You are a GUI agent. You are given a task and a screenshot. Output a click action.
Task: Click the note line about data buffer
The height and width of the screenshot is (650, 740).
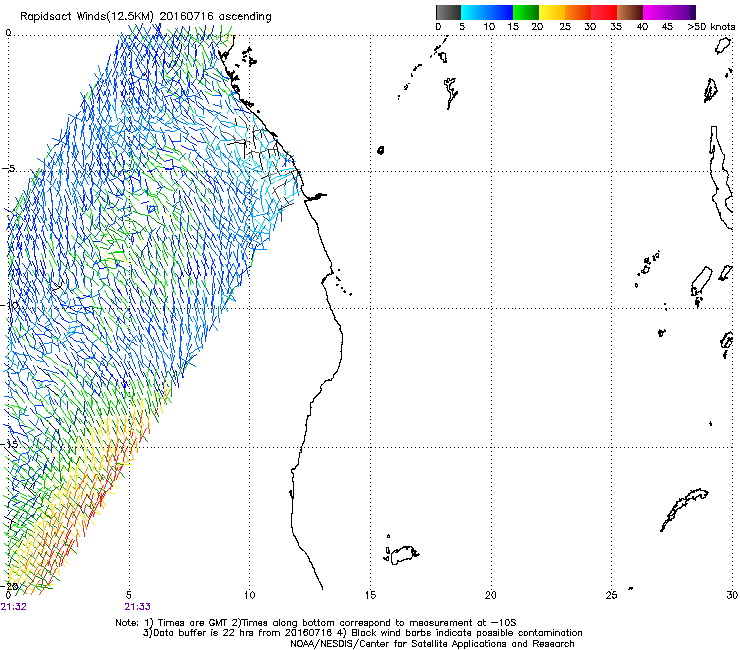click(x=363, y=633)
